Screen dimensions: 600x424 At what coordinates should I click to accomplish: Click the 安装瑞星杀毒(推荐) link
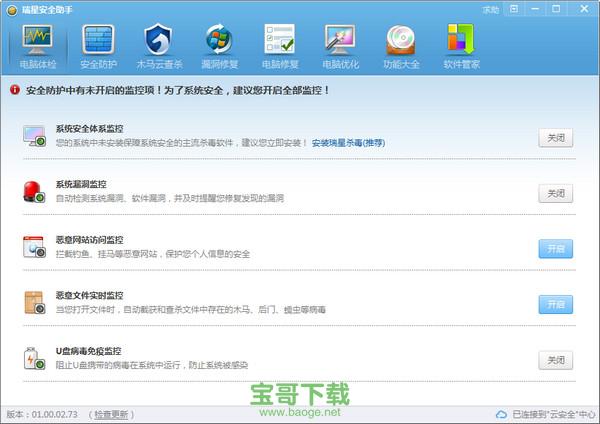(x=348, y=143)
